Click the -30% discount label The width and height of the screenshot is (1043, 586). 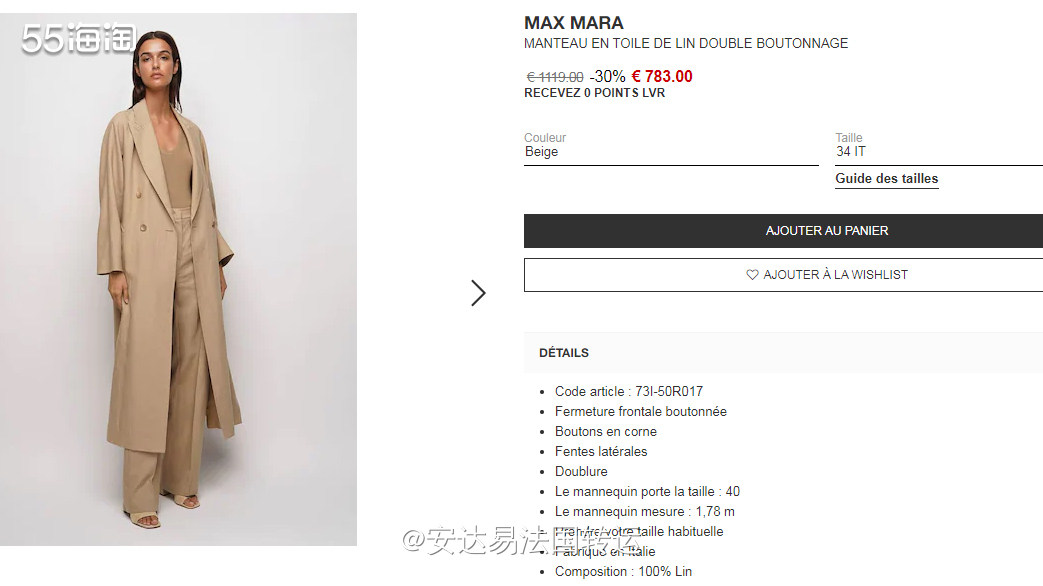607,76
